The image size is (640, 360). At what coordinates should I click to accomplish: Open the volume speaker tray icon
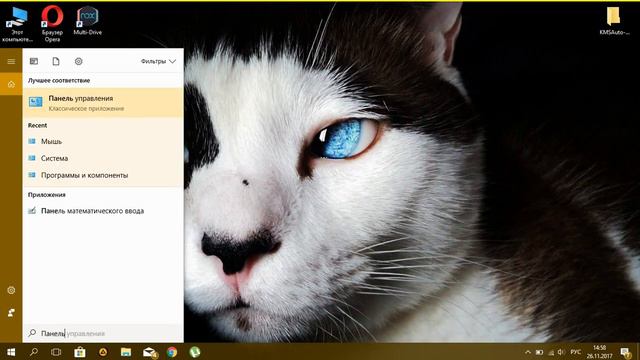[x=562, y=352]
